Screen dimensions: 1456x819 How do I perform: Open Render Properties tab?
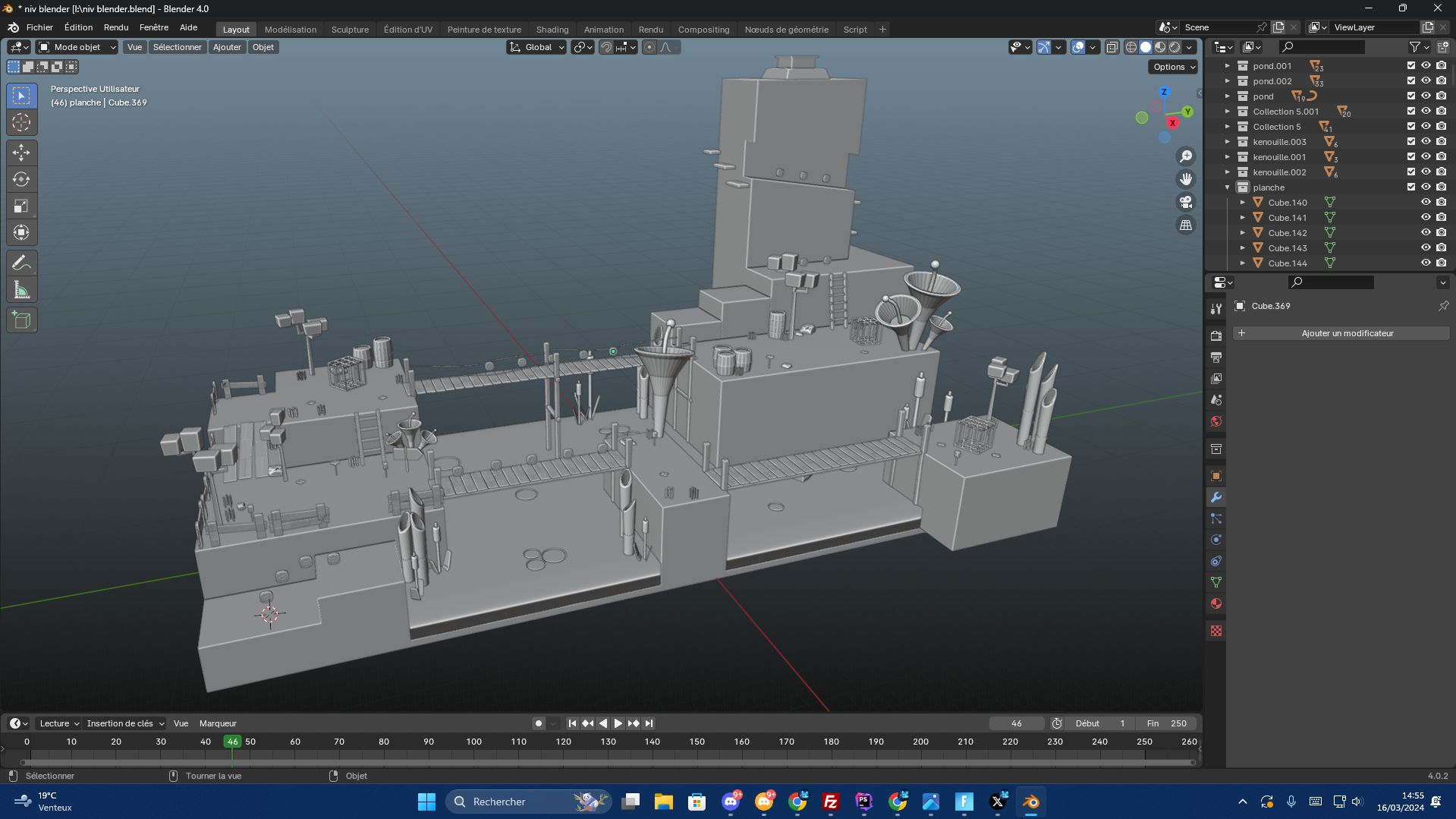pos(1215,335)
